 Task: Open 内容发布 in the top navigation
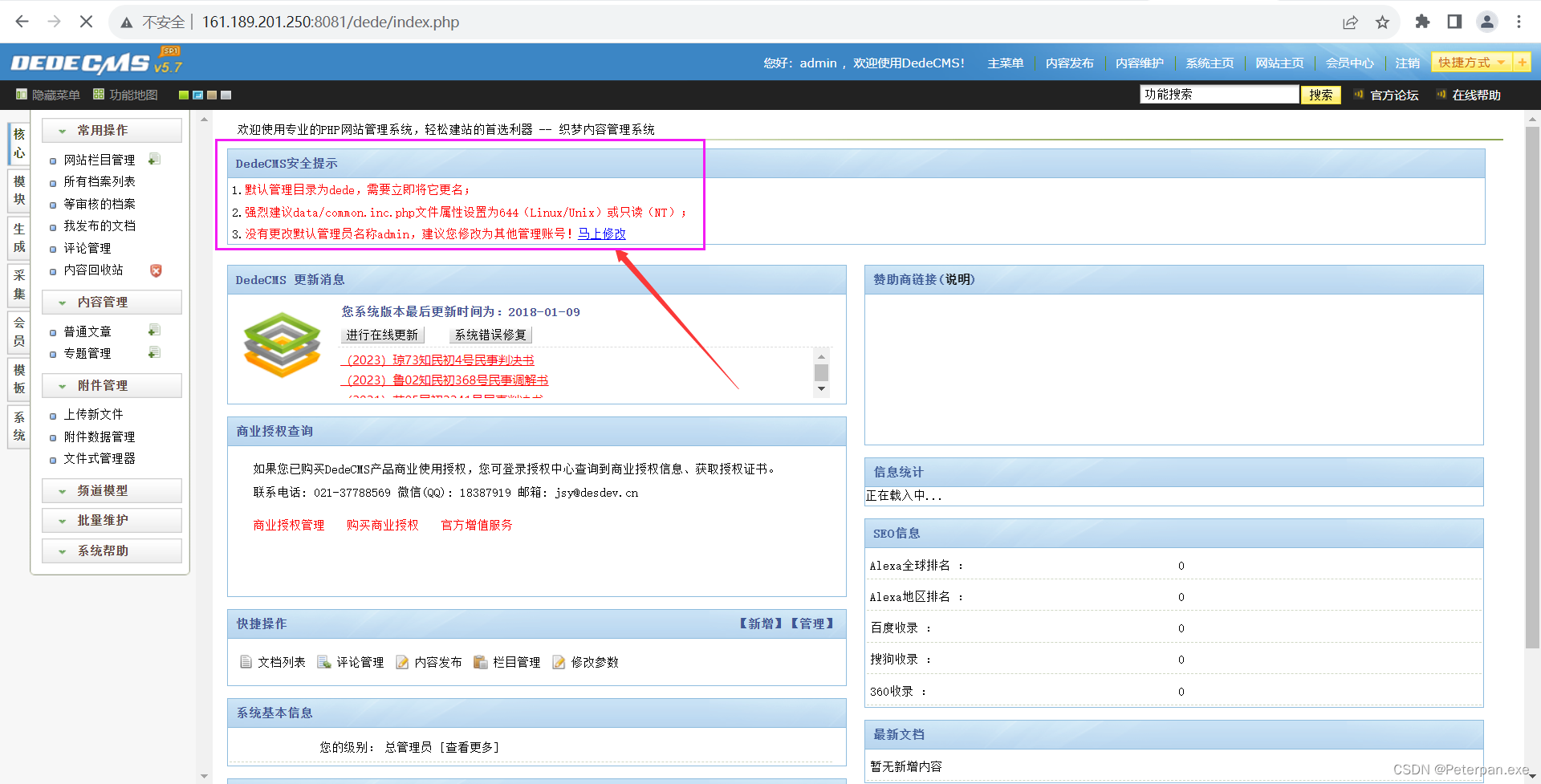1069,63
